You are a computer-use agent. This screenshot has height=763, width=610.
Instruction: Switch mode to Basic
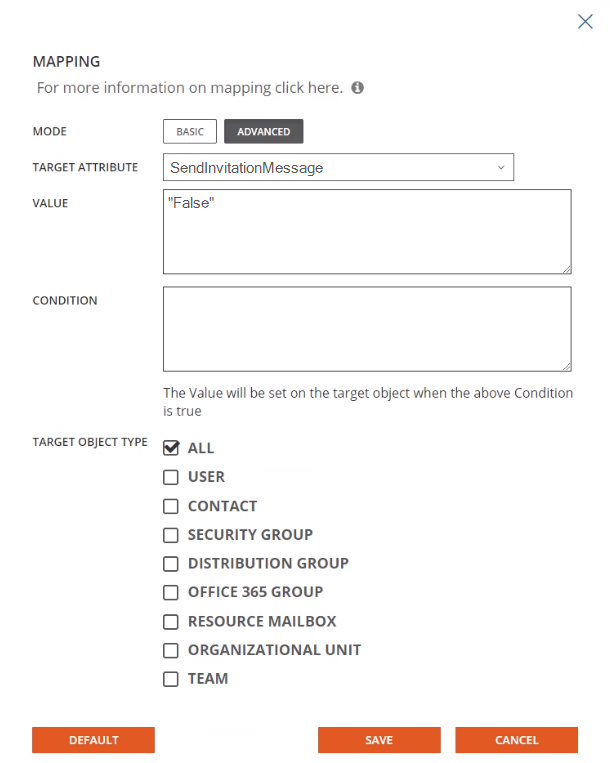coord(189,132)
